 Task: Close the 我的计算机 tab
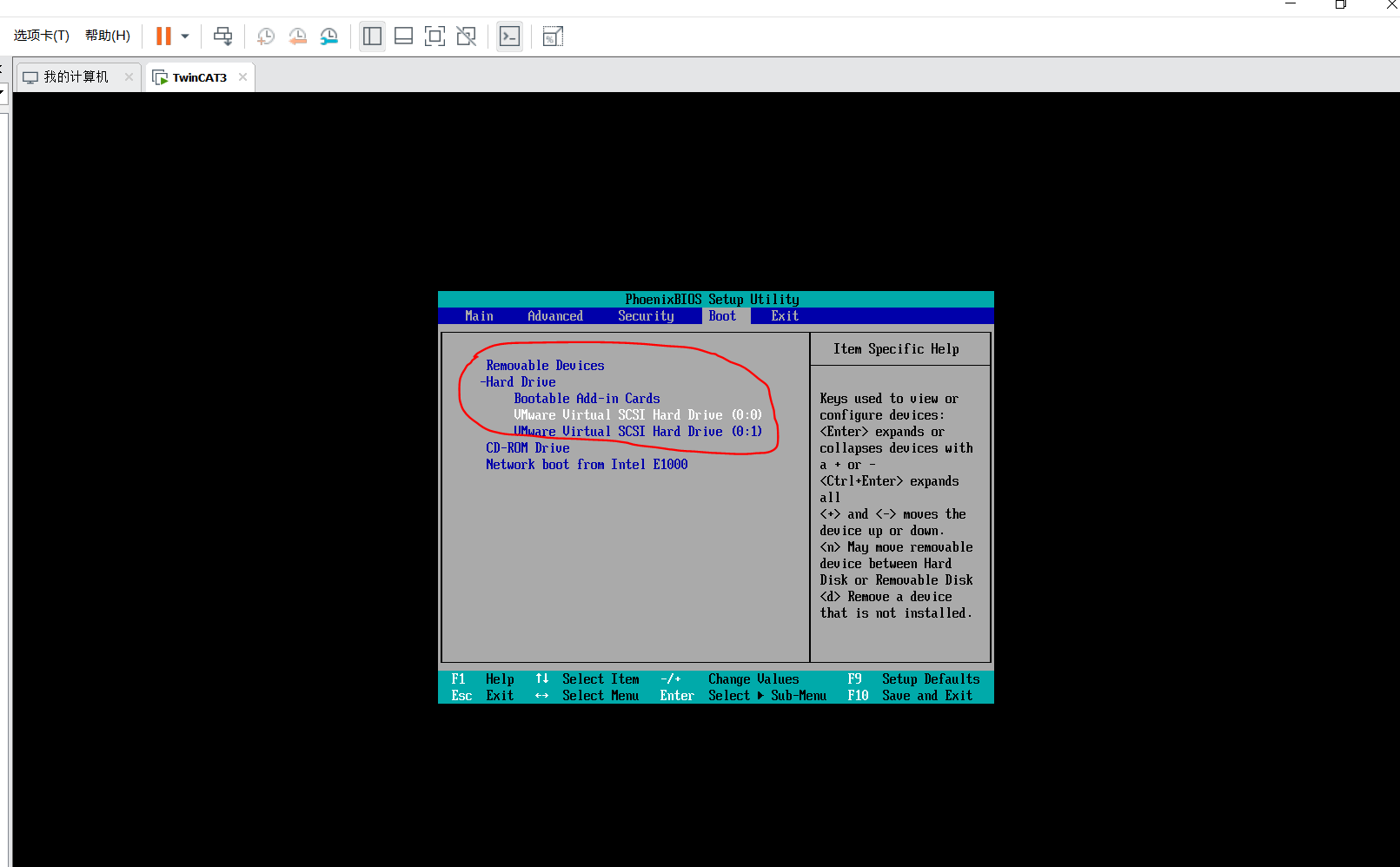(x=129, y=77)
